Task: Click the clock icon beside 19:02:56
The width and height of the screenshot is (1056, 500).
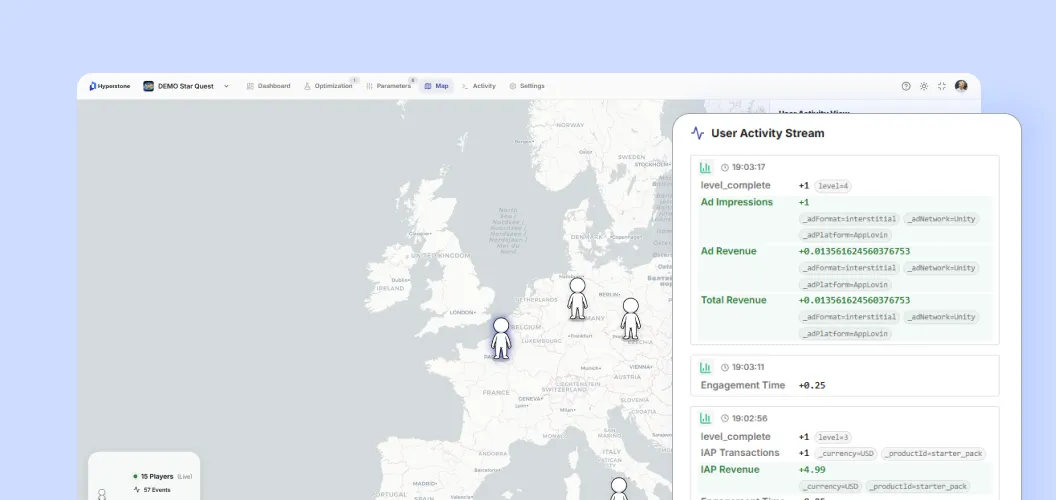Action: tap(725, 418)
